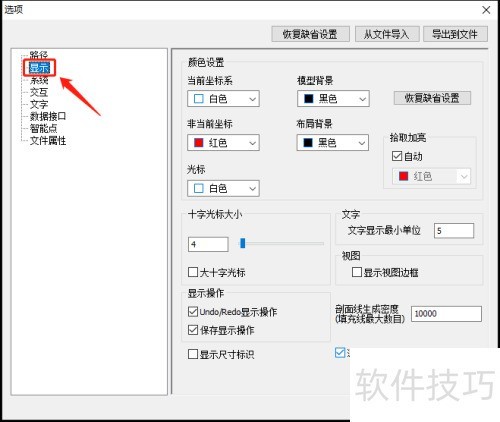Screen dimensions: 500x422
Task: Select 路径 in the options tree
Action: click(39, 55)
